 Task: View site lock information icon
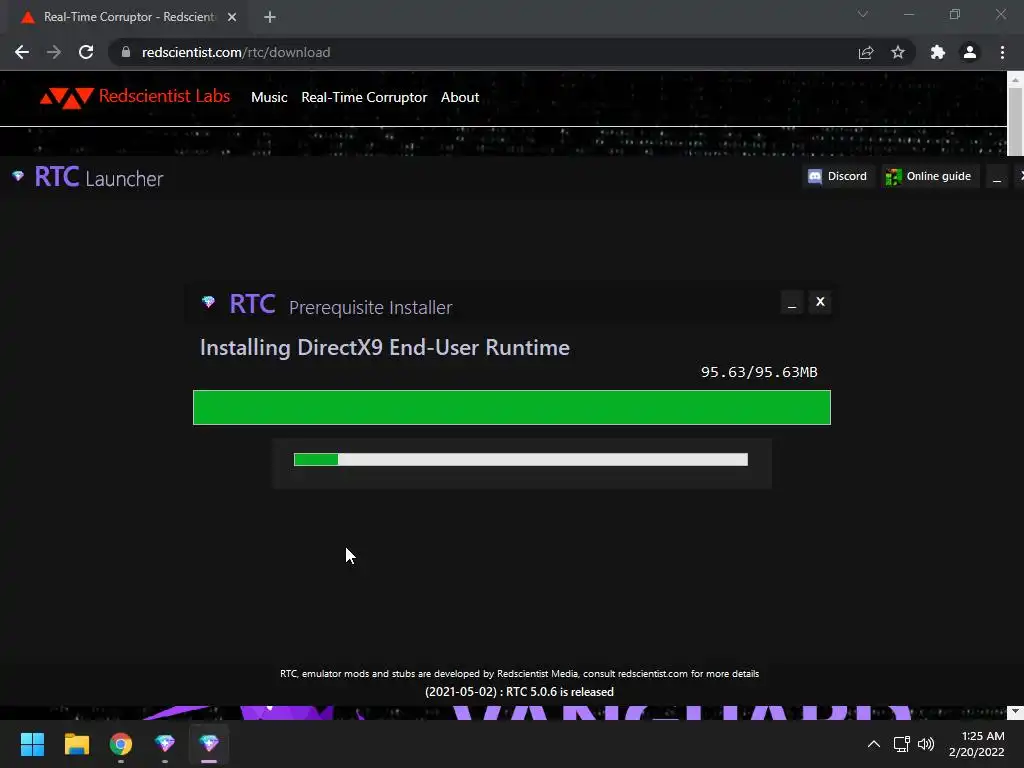point(126,52)
